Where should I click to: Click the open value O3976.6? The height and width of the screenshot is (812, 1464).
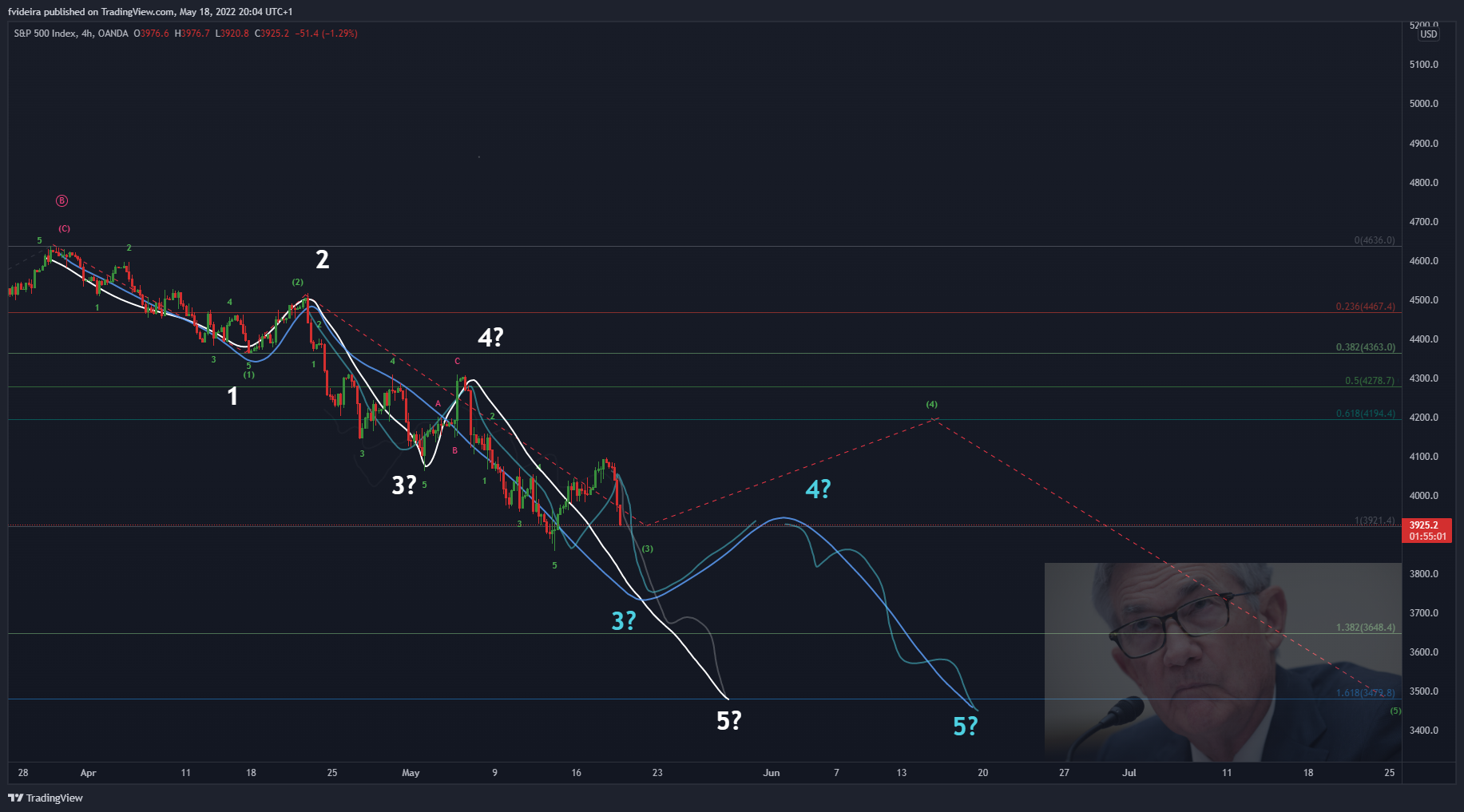[151, 34]
